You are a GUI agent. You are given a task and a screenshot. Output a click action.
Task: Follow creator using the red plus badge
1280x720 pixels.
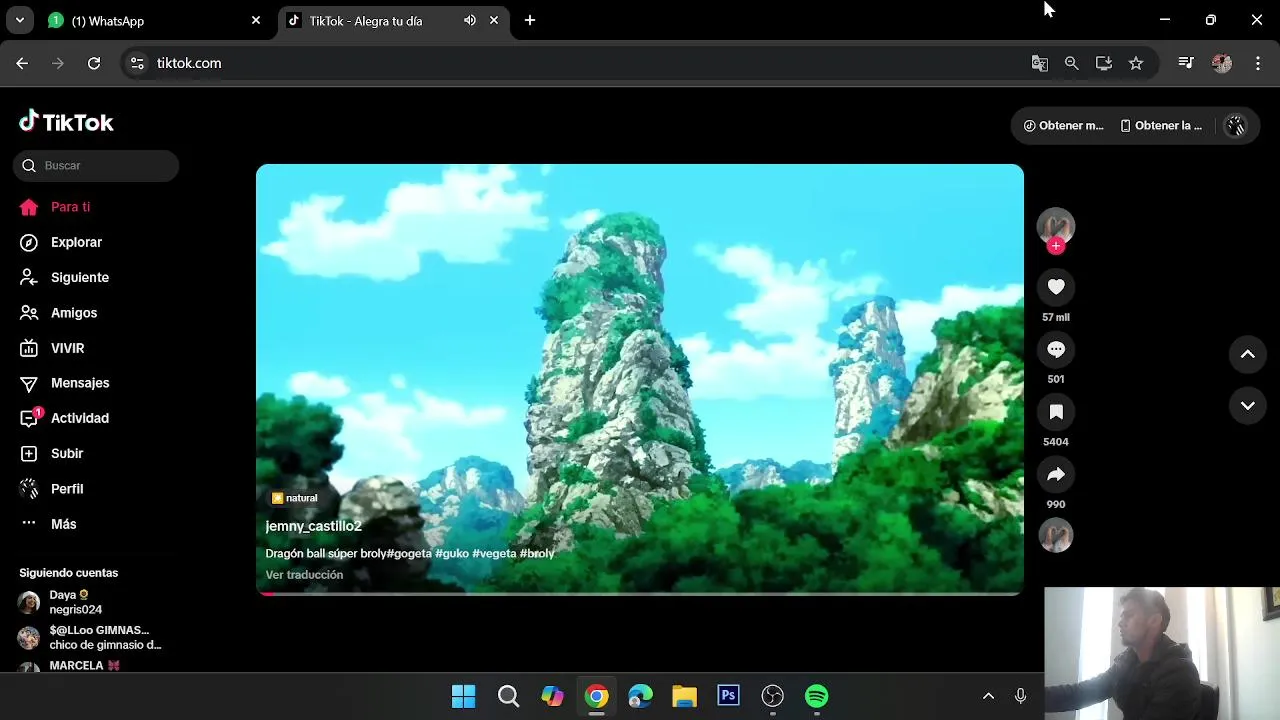[1056, 246]
